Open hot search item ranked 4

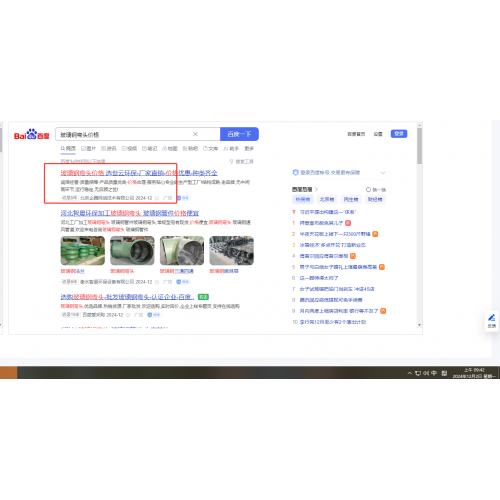click(x=324, y=256)
